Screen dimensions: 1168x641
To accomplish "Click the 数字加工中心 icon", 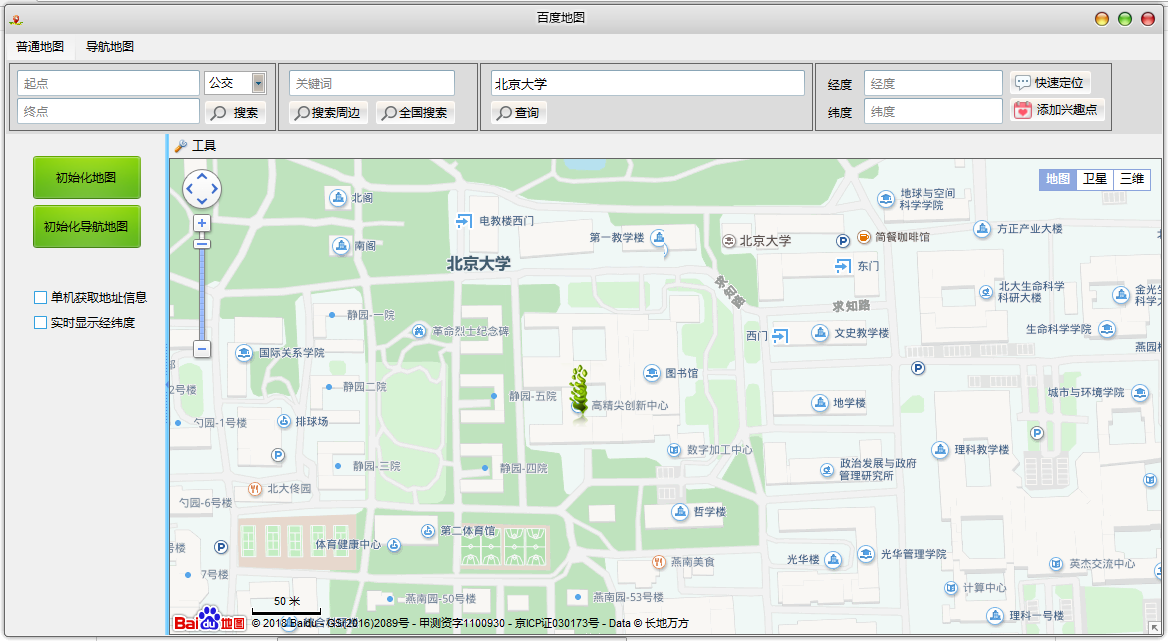I will 674,450.
